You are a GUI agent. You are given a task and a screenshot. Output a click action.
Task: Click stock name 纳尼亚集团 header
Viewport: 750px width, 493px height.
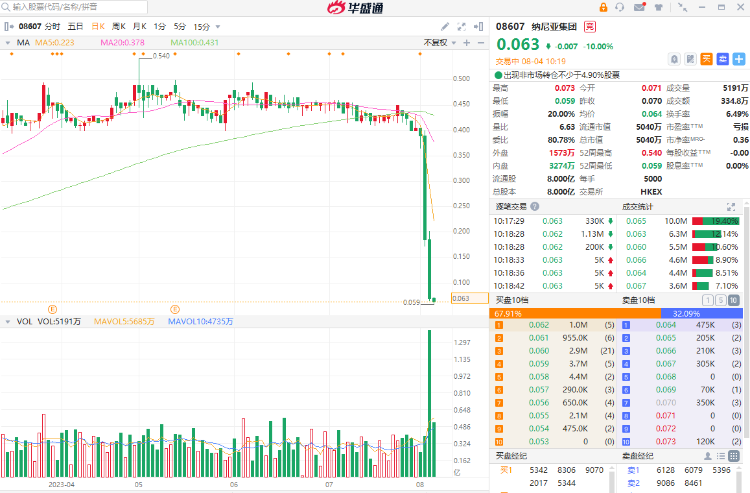click(554, 27)
